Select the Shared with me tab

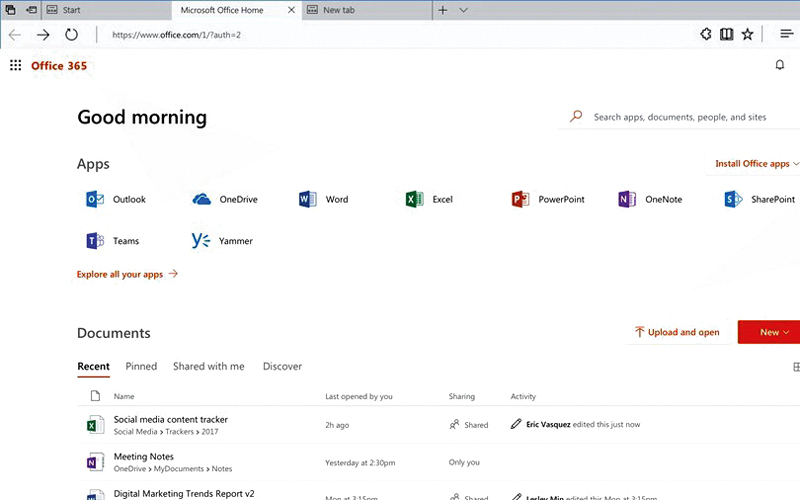point(208,366)
